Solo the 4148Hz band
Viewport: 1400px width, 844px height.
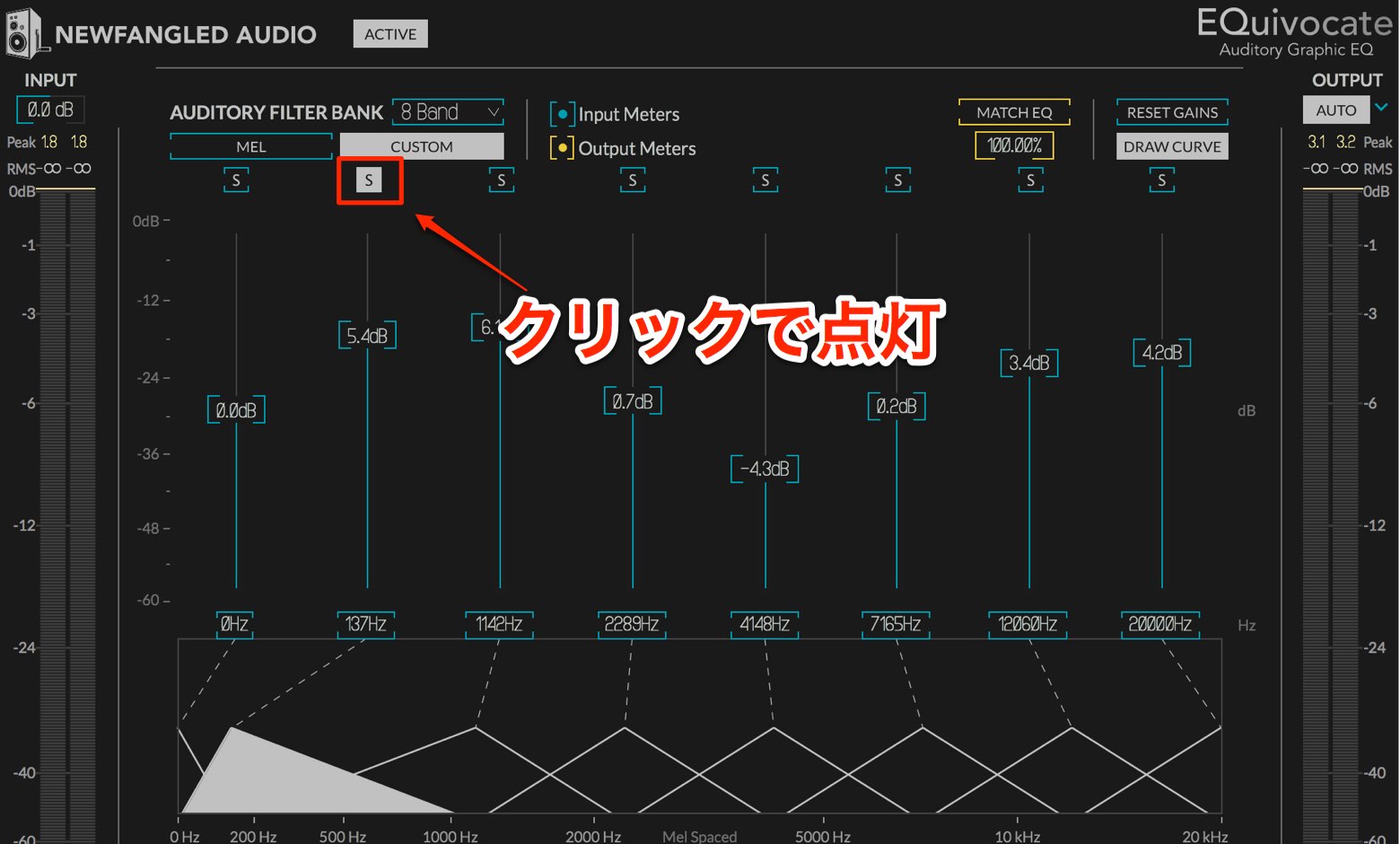pos(766,180)
